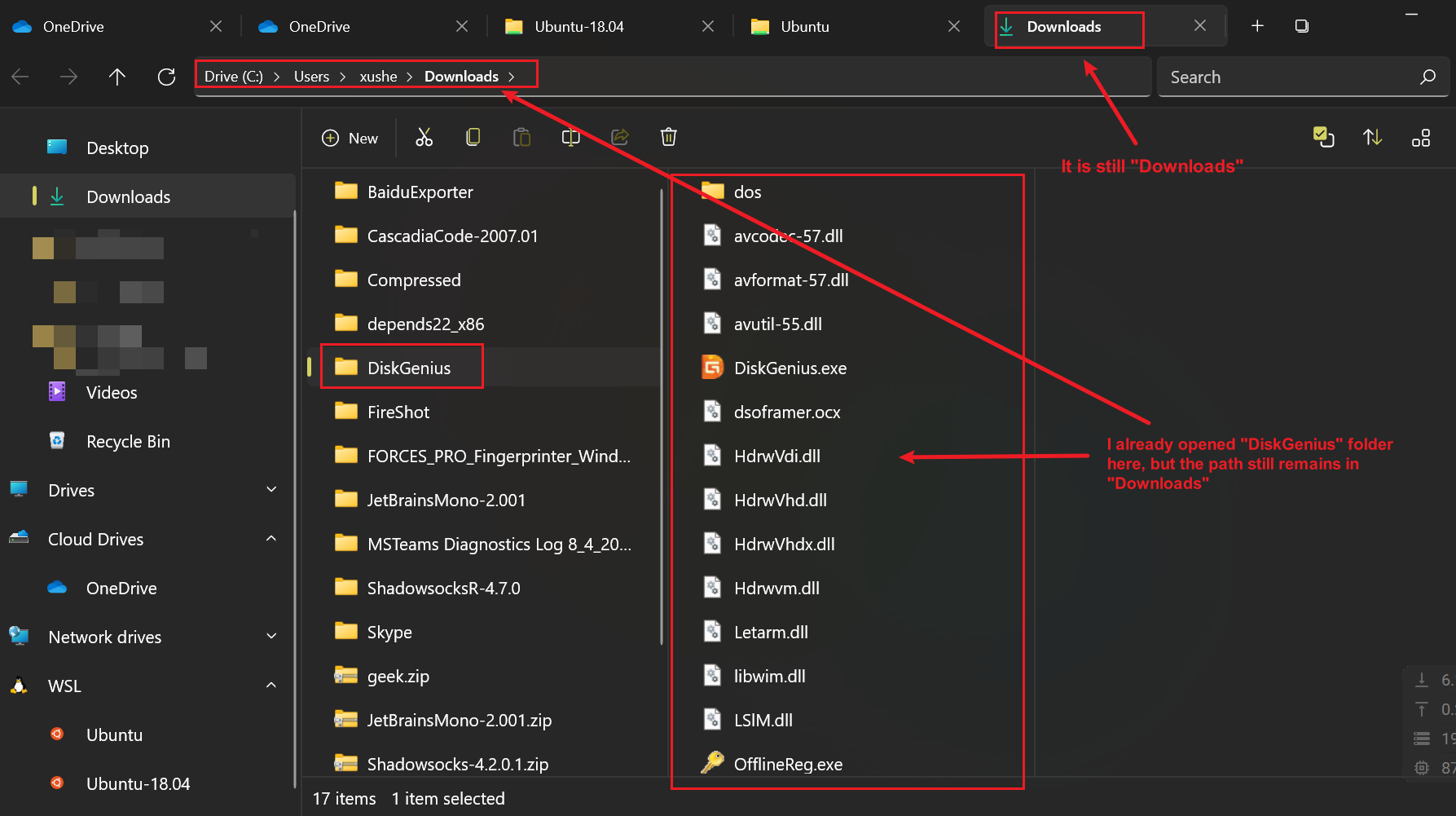Viewport: 1456px width, 816px height.
Task: Cut the selected item using toolbar scissors icon
Action: pyautogui.click(x=424, y=137)
